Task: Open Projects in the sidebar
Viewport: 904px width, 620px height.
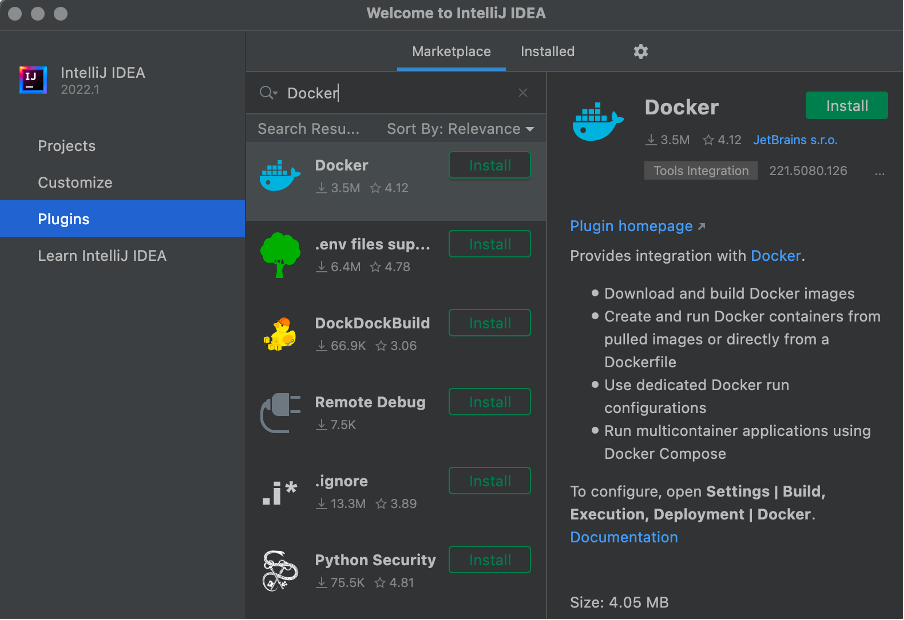Action: coord(67,146)
